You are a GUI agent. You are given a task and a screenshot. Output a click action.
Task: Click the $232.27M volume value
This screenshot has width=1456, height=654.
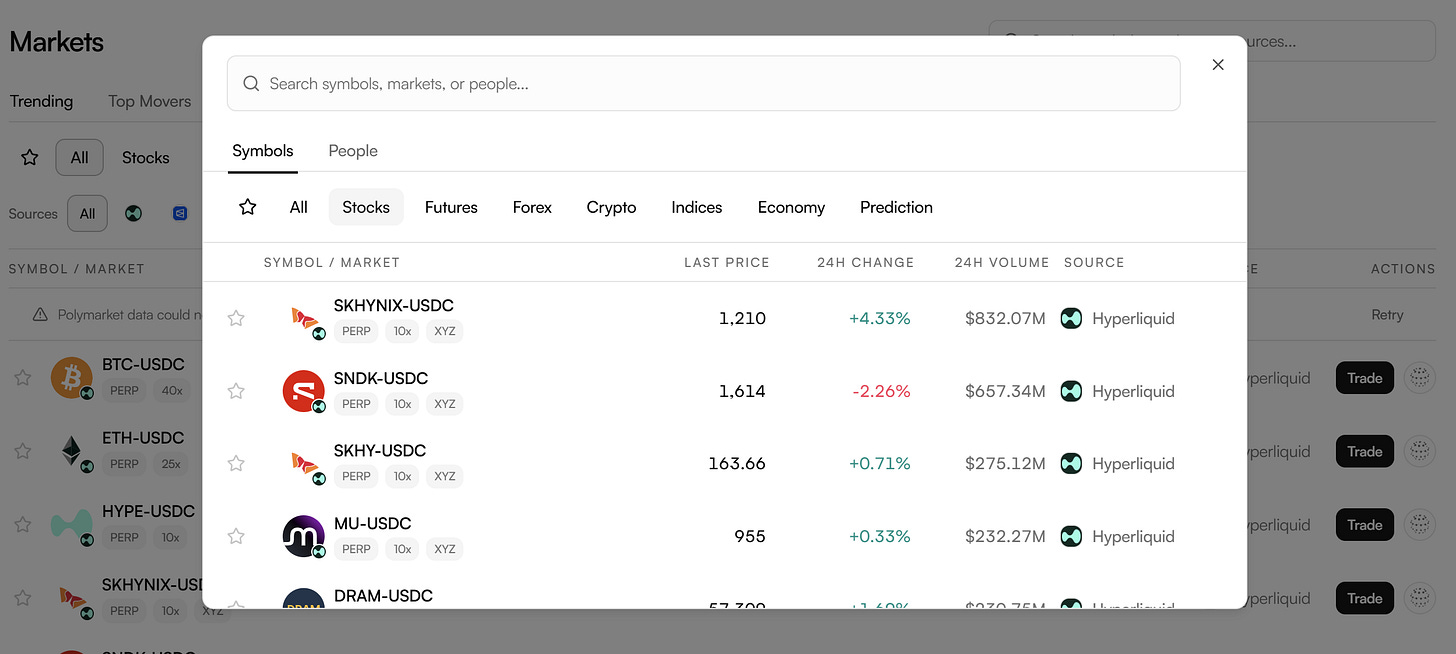[x=1005, y=536]
